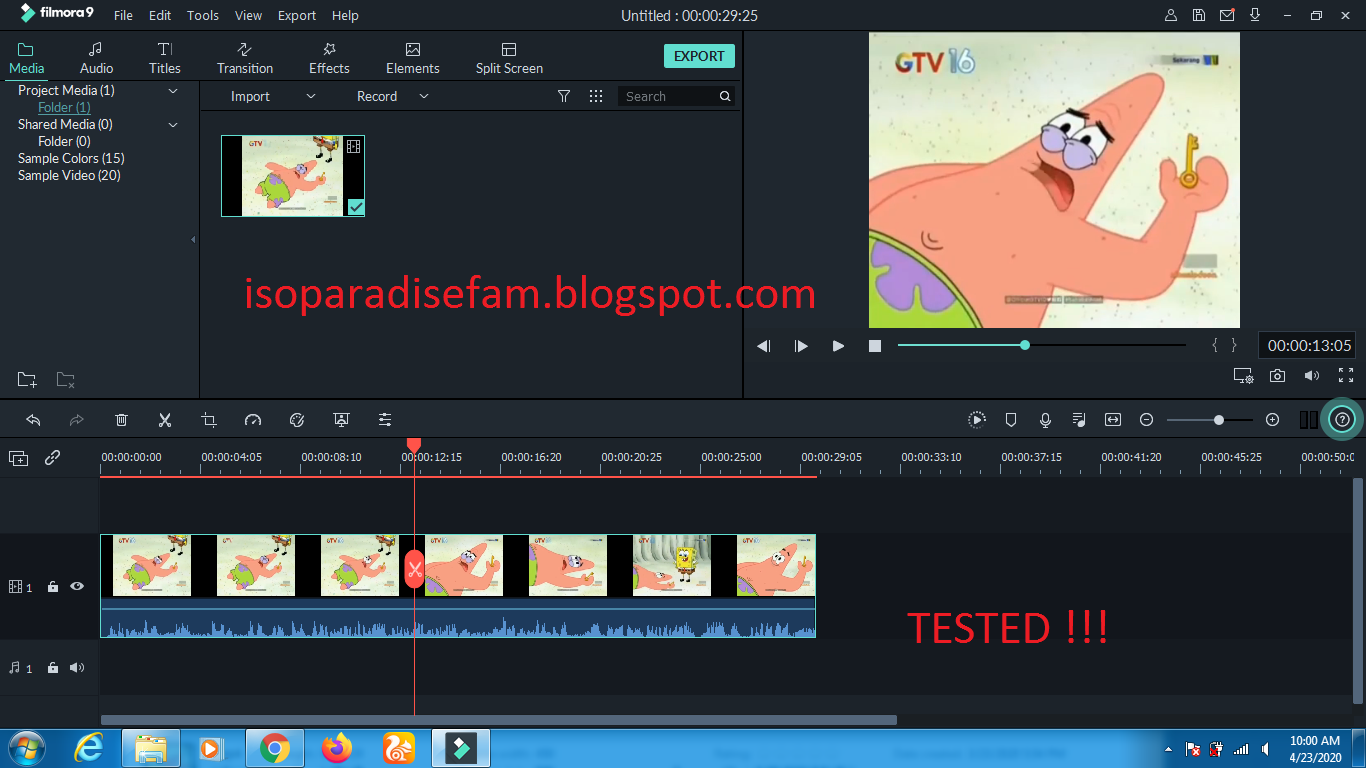Add a new folder in media panel
Viewport: 1366px width, 768px height.
click(x=28, y=380)
